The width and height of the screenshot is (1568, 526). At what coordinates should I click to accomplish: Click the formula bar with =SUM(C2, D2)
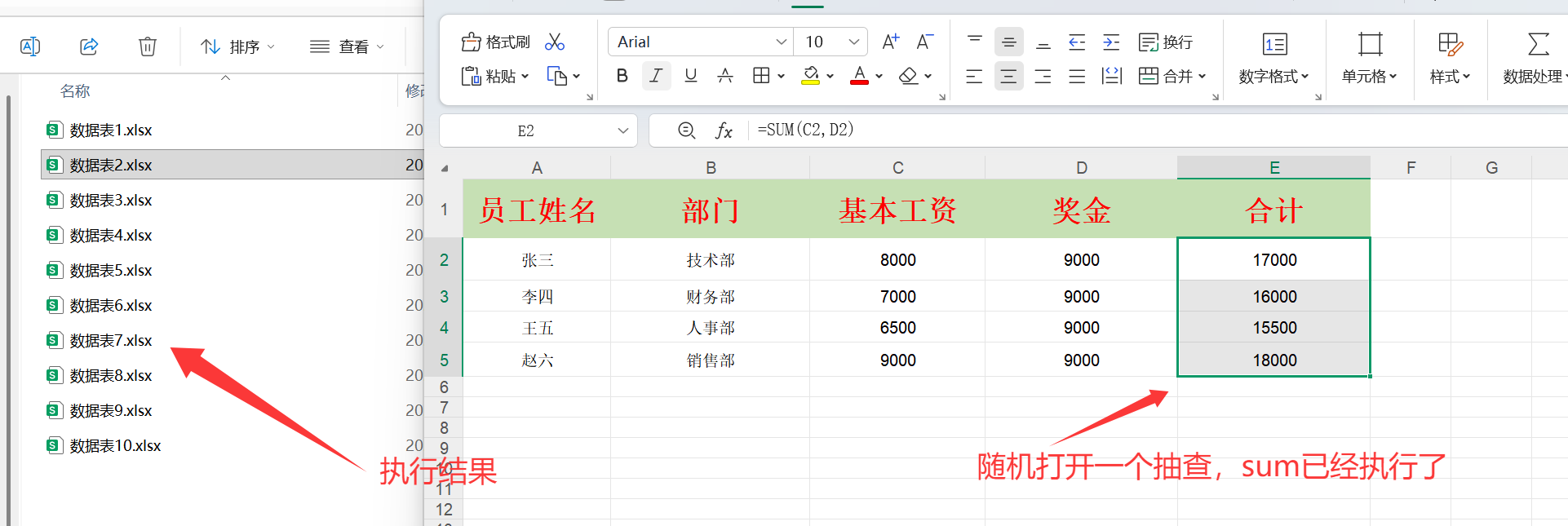1158,130
